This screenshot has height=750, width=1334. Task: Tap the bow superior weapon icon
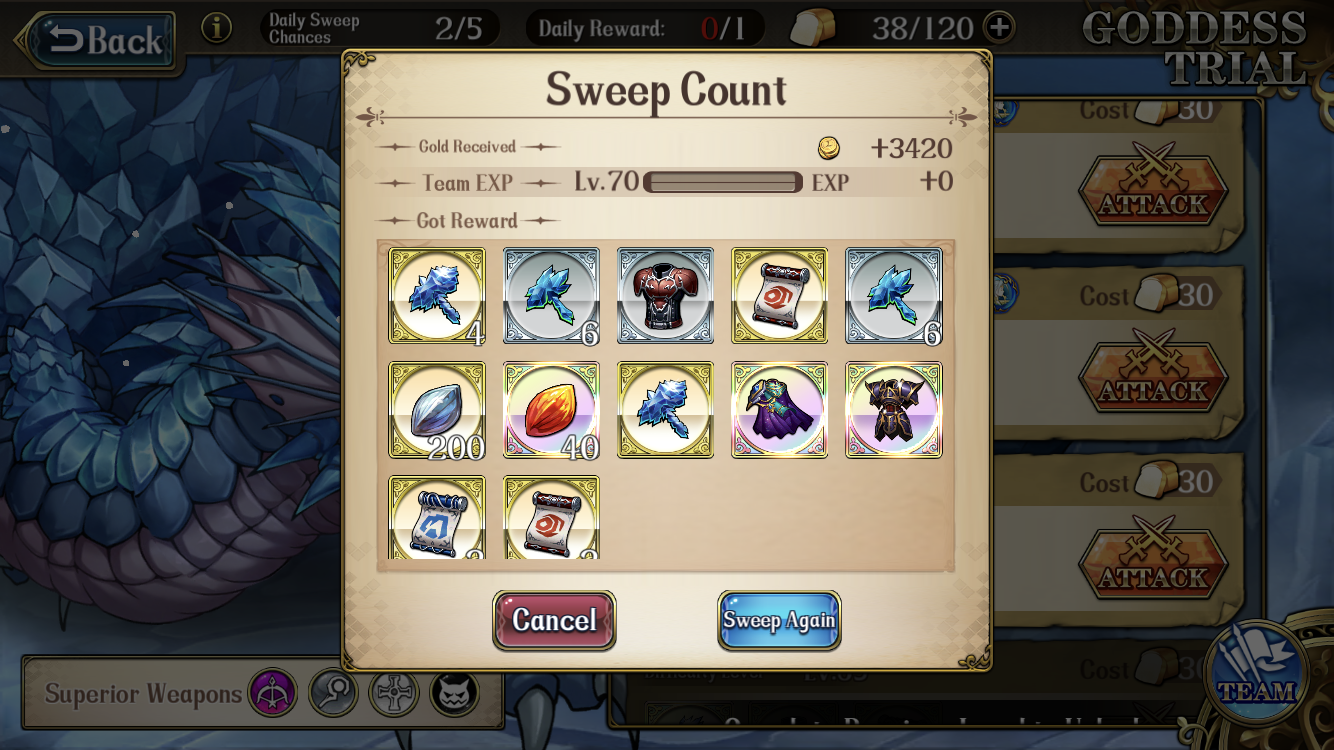point(273,693)
